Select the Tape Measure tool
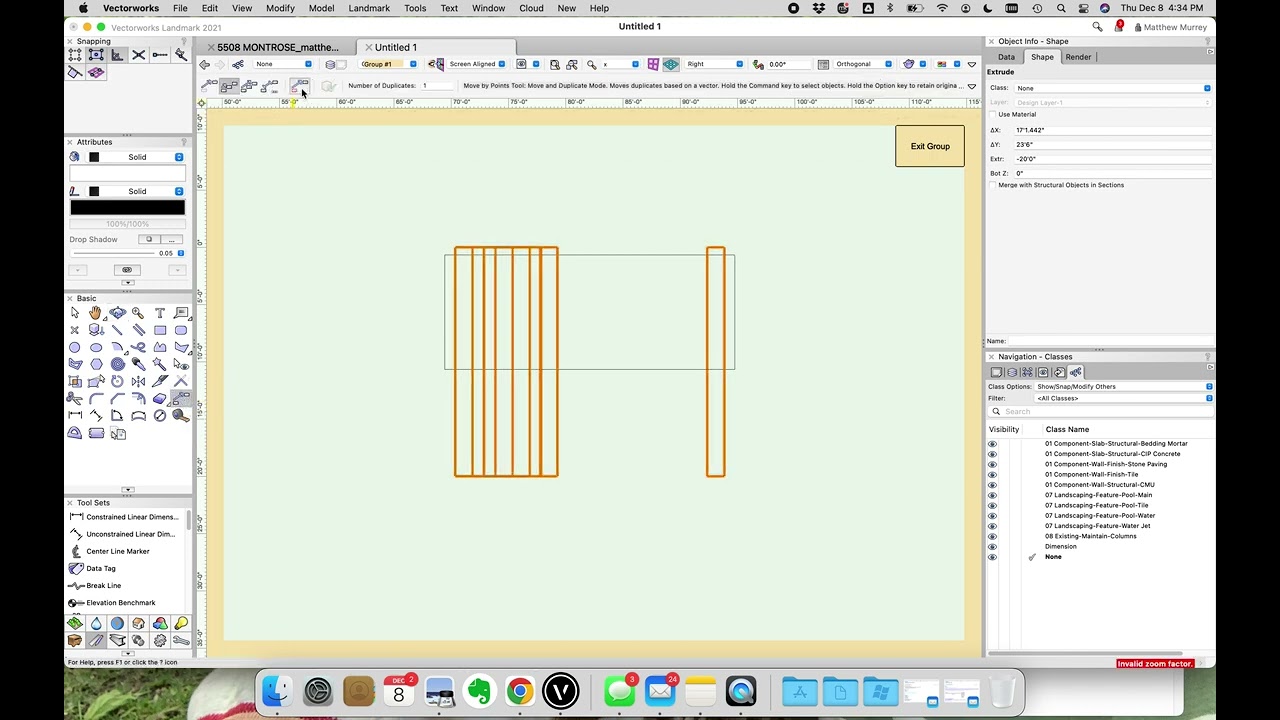Image resolution: width=1280 pixels, height=720 pixels. click(181, 415)
